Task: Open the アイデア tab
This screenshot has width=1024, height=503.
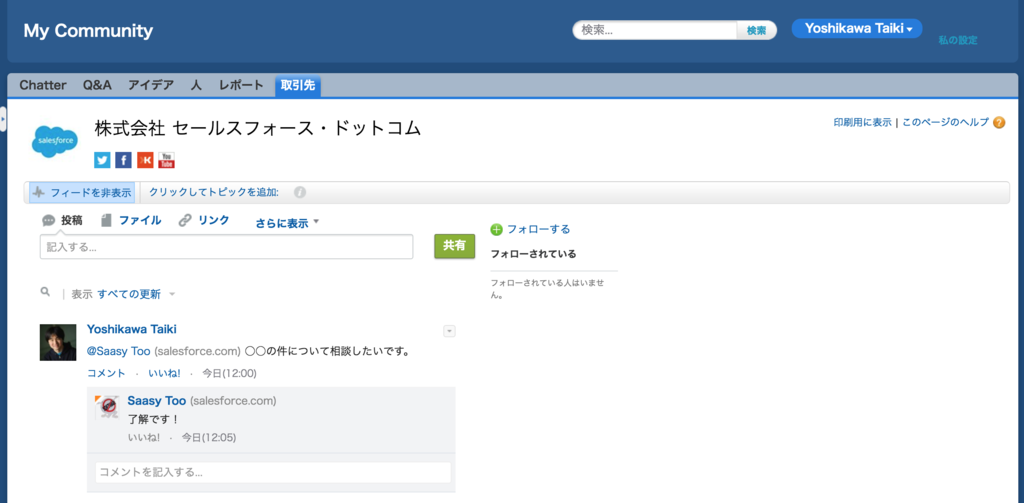Action: (x=151, y=85)
